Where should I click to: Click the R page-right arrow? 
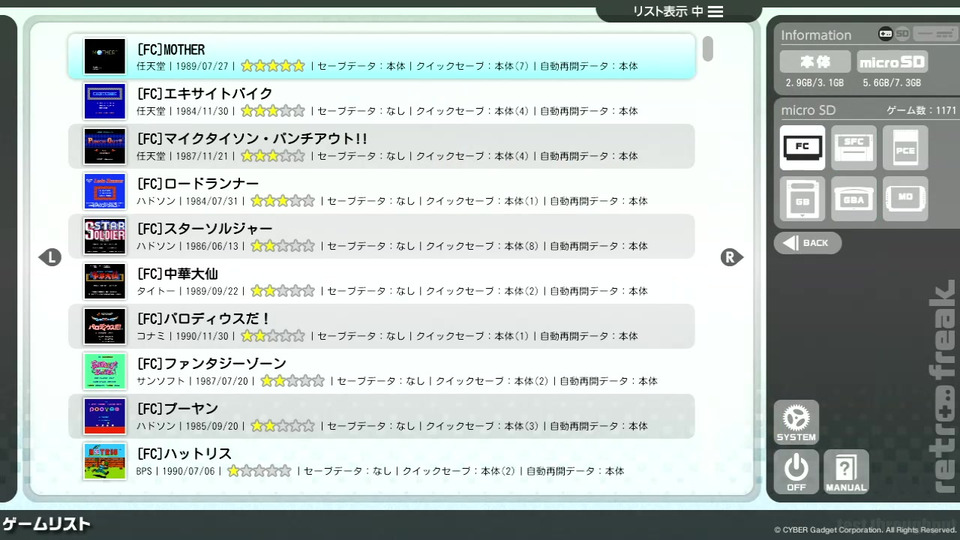[731, 257]
